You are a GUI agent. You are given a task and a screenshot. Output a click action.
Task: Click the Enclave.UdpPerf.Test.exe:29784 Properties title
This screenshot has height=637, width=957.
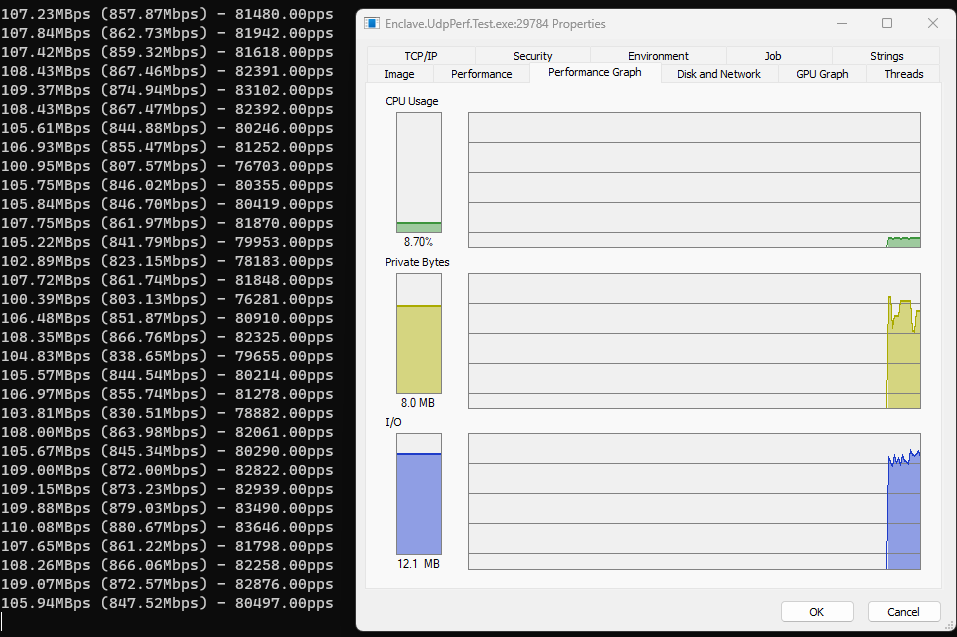(x=495, y=24)
